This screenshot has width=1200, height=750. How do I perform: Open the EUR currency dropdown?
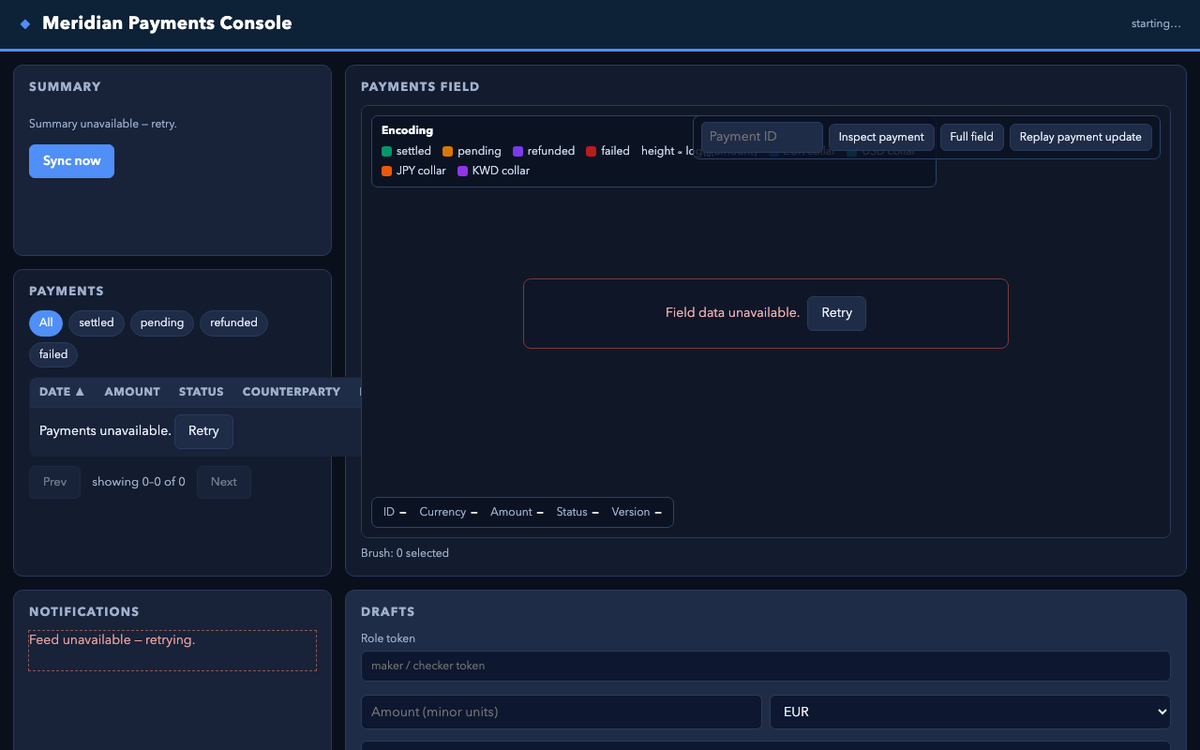[x=970, y=712]
